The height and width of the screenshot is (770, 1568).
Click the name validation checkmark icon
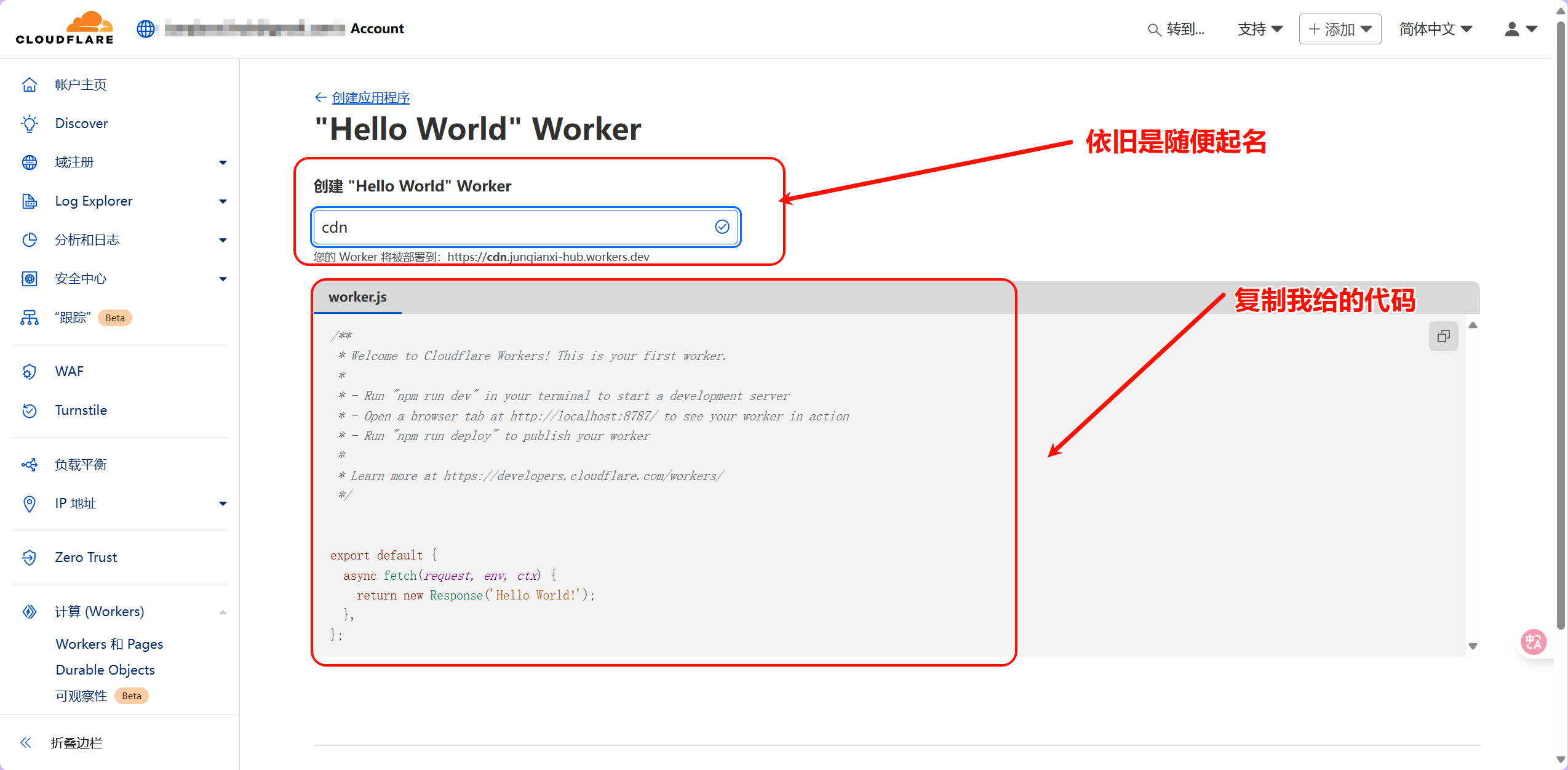pyautogui.click(x=722, y=227)
